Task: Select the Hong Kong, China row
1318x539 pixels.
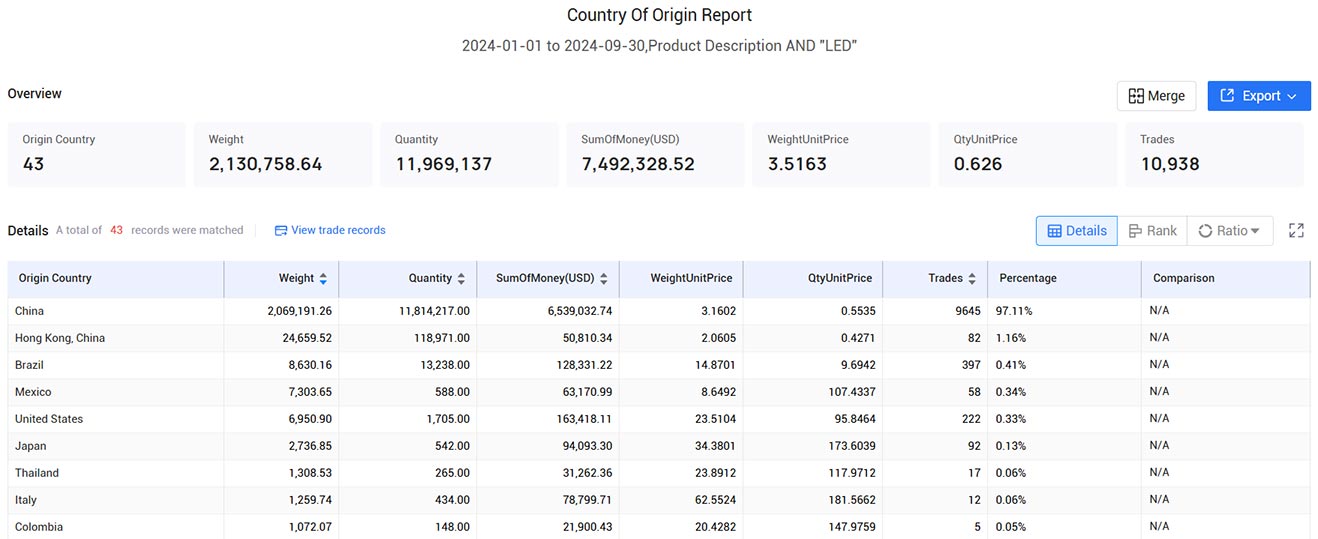Action: 60,338
